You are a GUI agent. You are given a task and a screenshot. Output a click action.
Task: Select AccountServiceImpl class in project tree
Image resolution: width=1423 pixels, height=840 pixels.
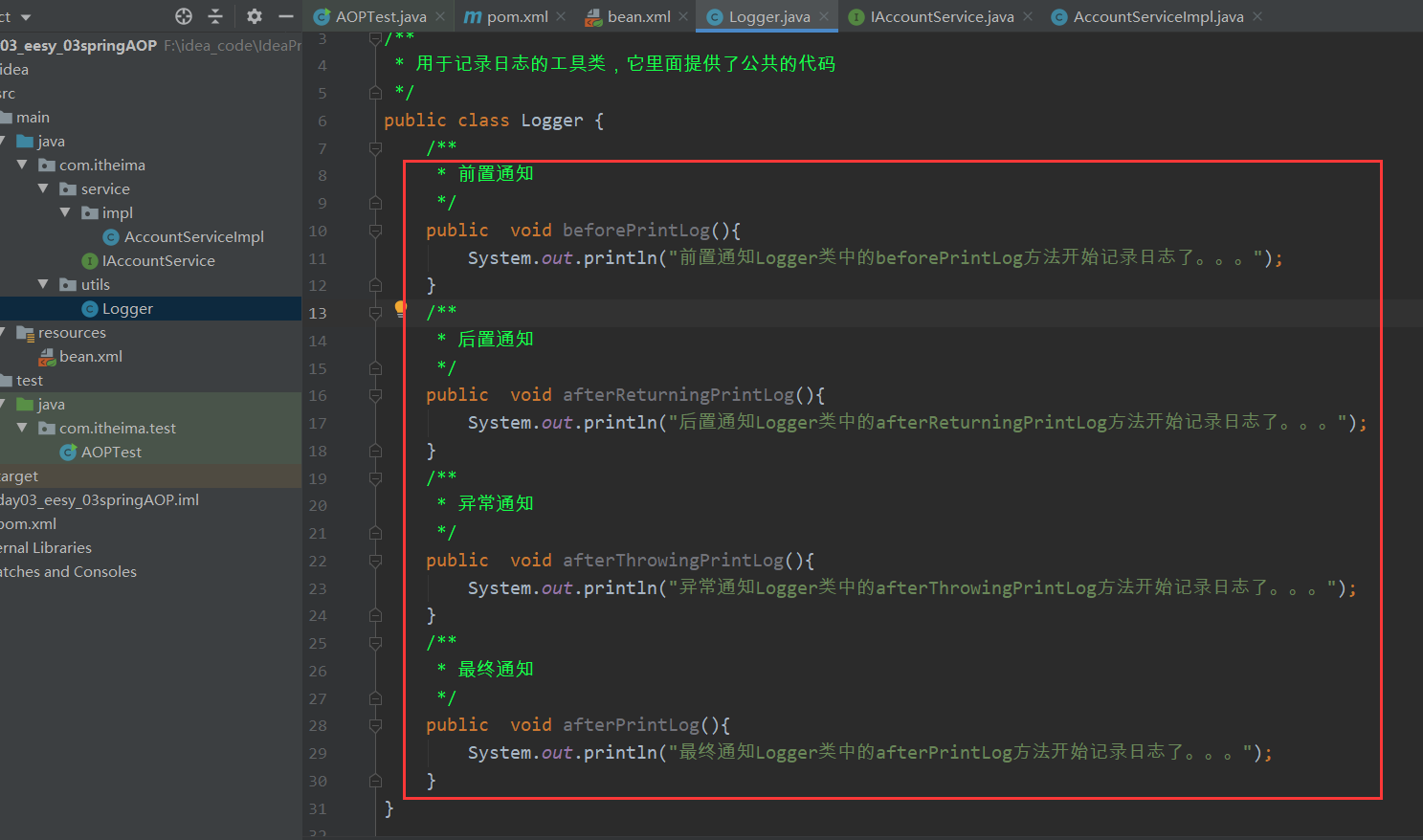coord(194,236)
